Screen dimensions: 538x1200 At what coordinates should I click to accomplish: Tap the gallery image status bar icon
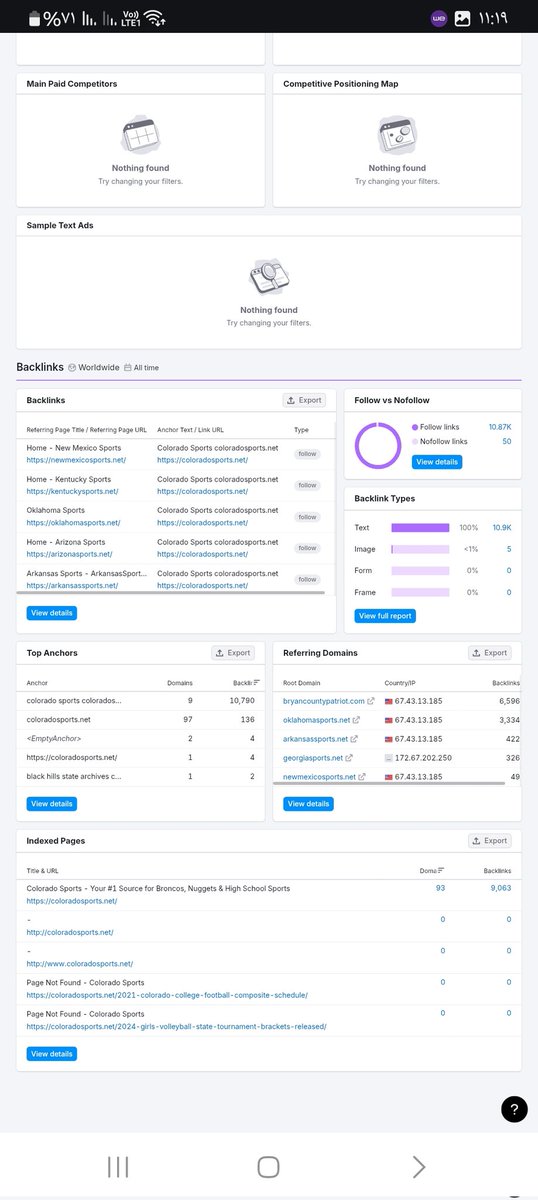[462, 18]
